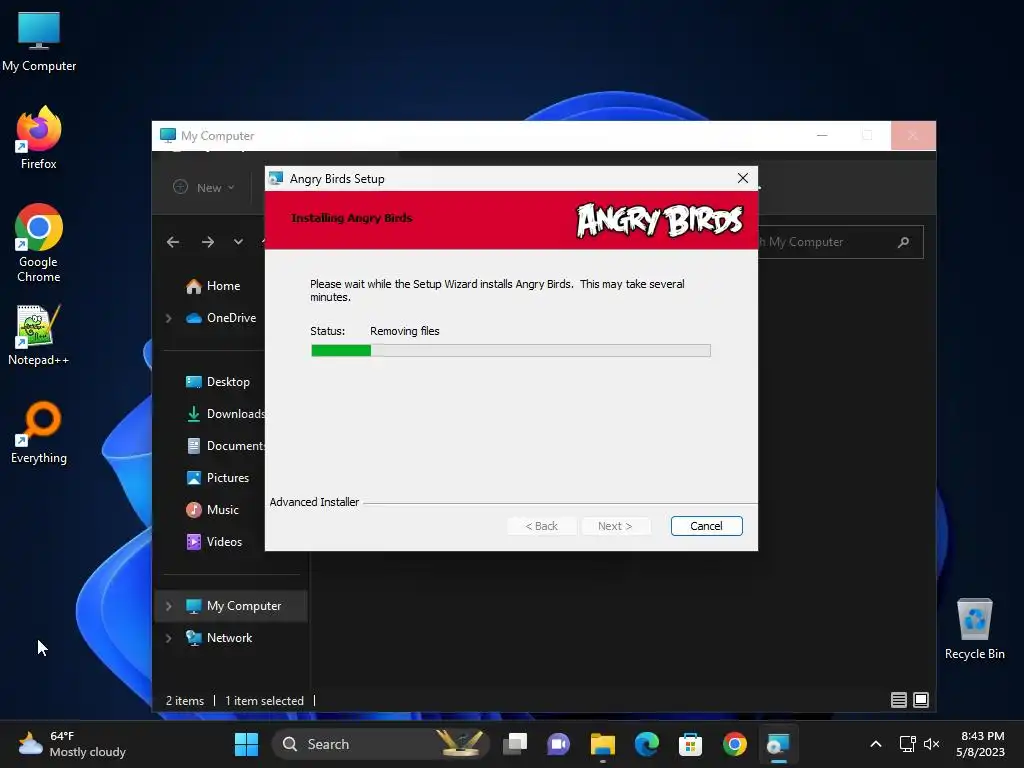Open the Windows Start menu
This screenshot has width=1024, height=768.
click(246, 744)
